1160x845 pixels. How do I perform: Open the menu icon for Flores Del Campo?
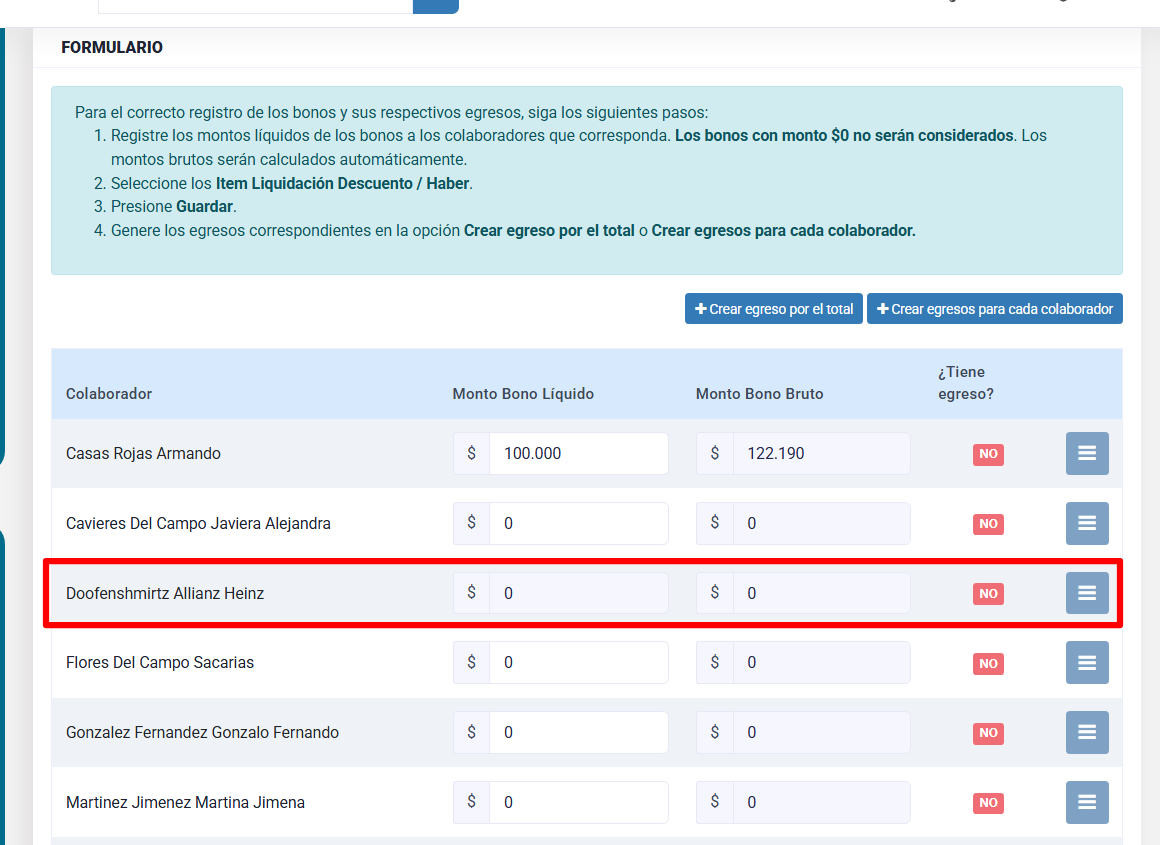pos(1087,662)
